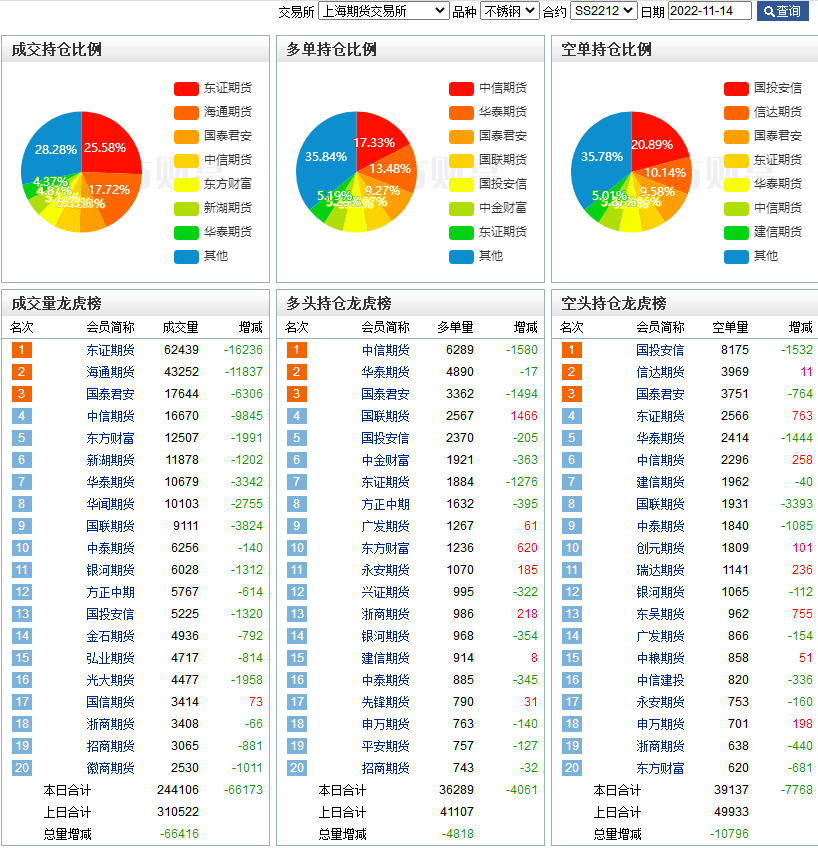Click red change value 1466
818x848 pixels.
click(524, 416)
